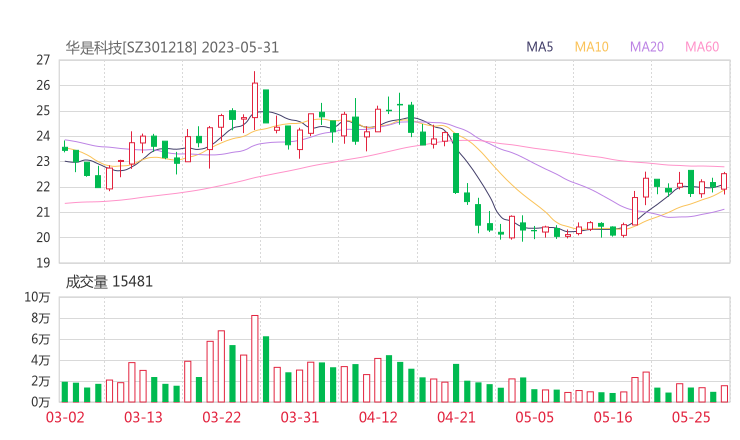Click the 05-16 date label
Viewport: 740px width, 440px height.
(x=613, y=417)
